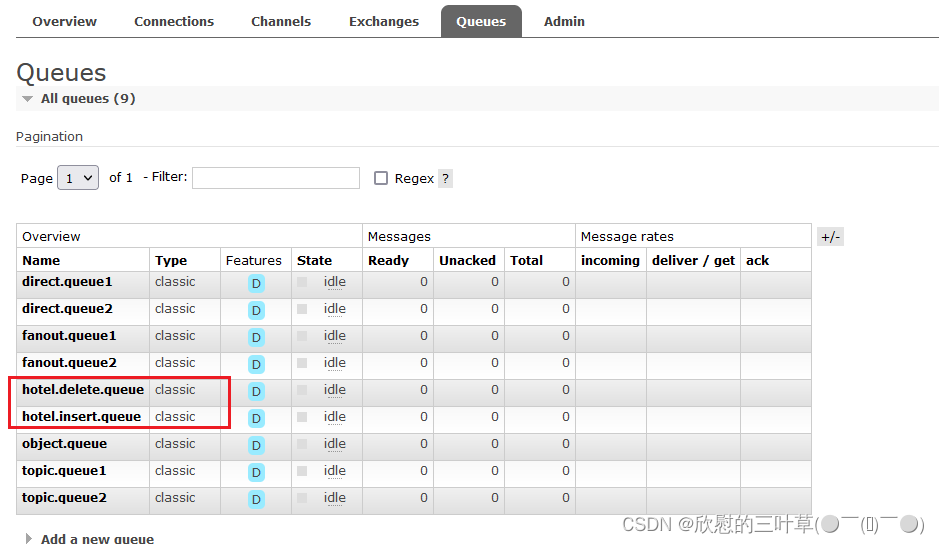Click the D feature badge for topic.queue1

256,472
